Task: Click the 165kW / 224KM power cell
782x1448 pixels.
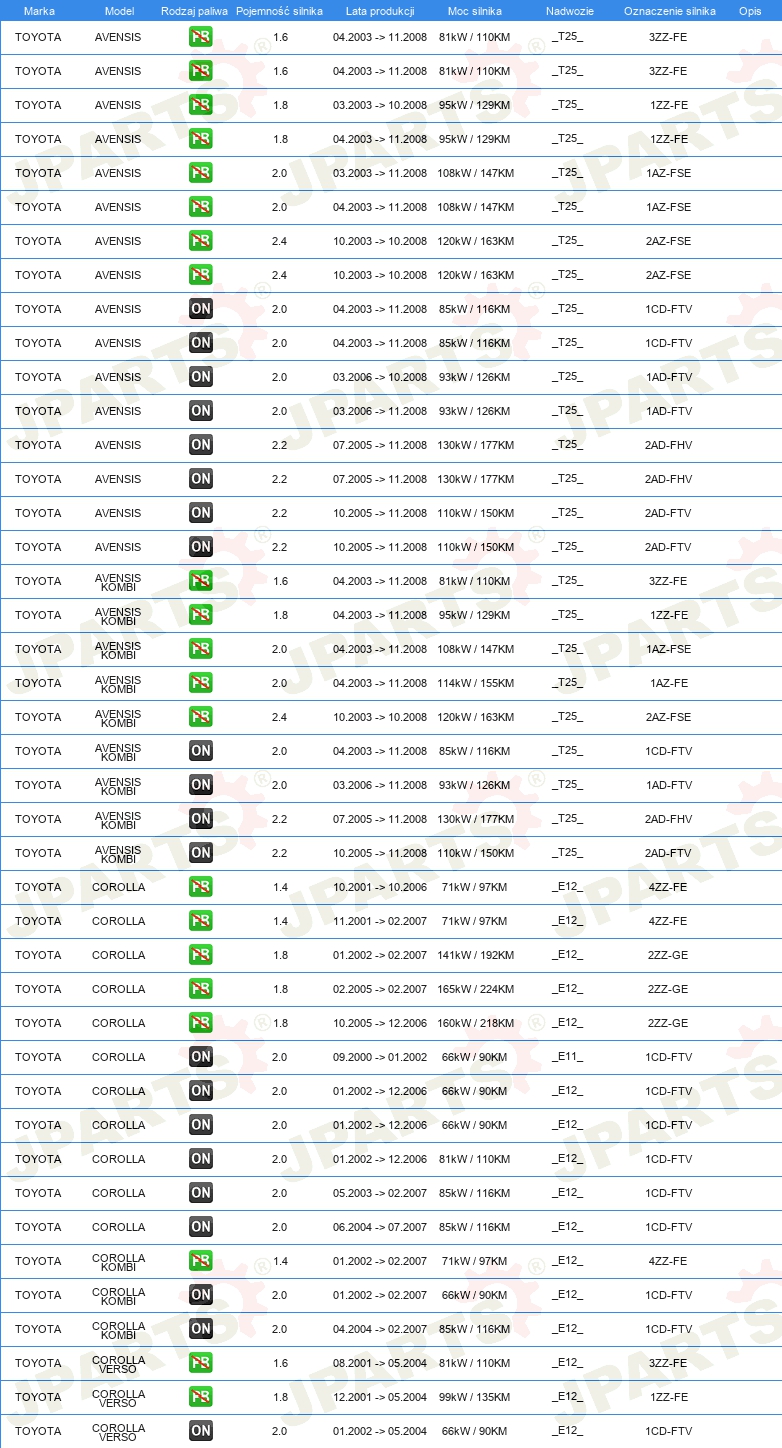Action: click(x=476, y=989)
